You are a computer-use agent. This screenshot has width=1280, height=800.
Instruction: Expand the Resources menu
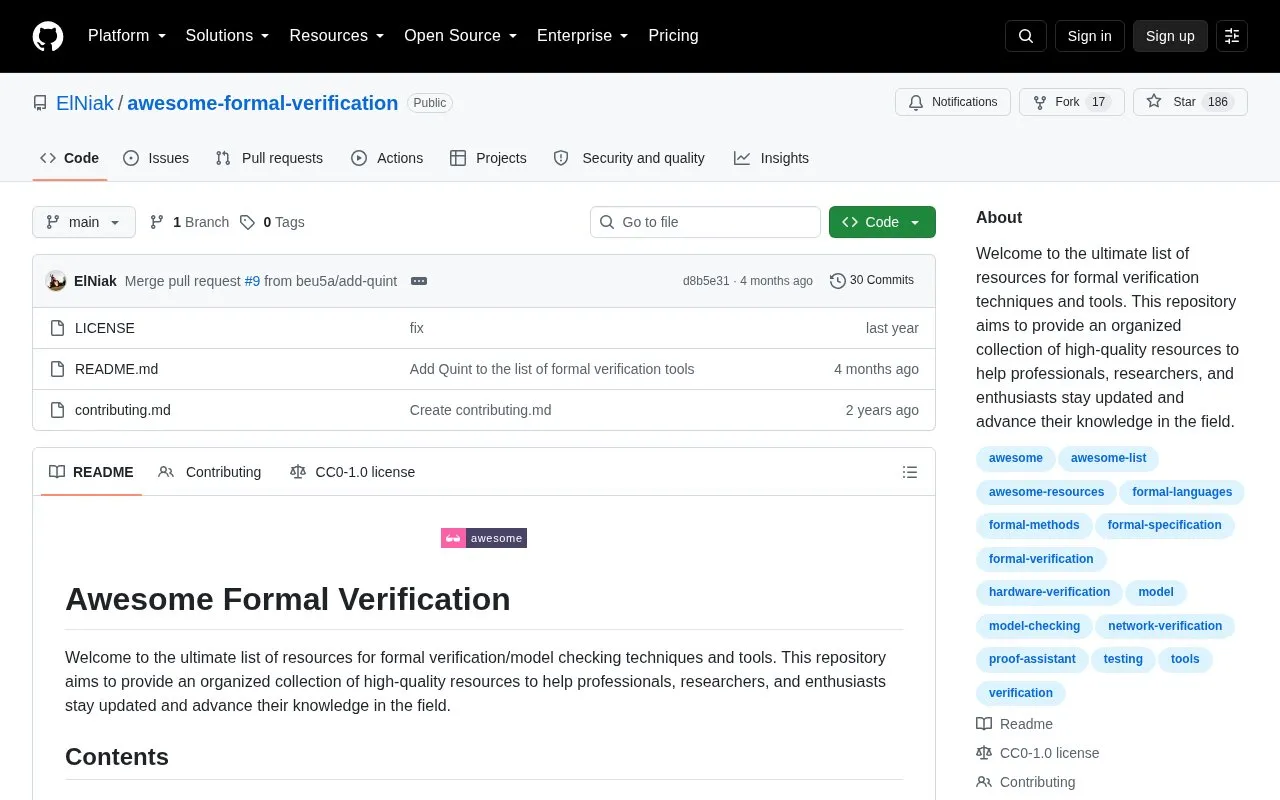pyautogui.click(x=337, y=36)
